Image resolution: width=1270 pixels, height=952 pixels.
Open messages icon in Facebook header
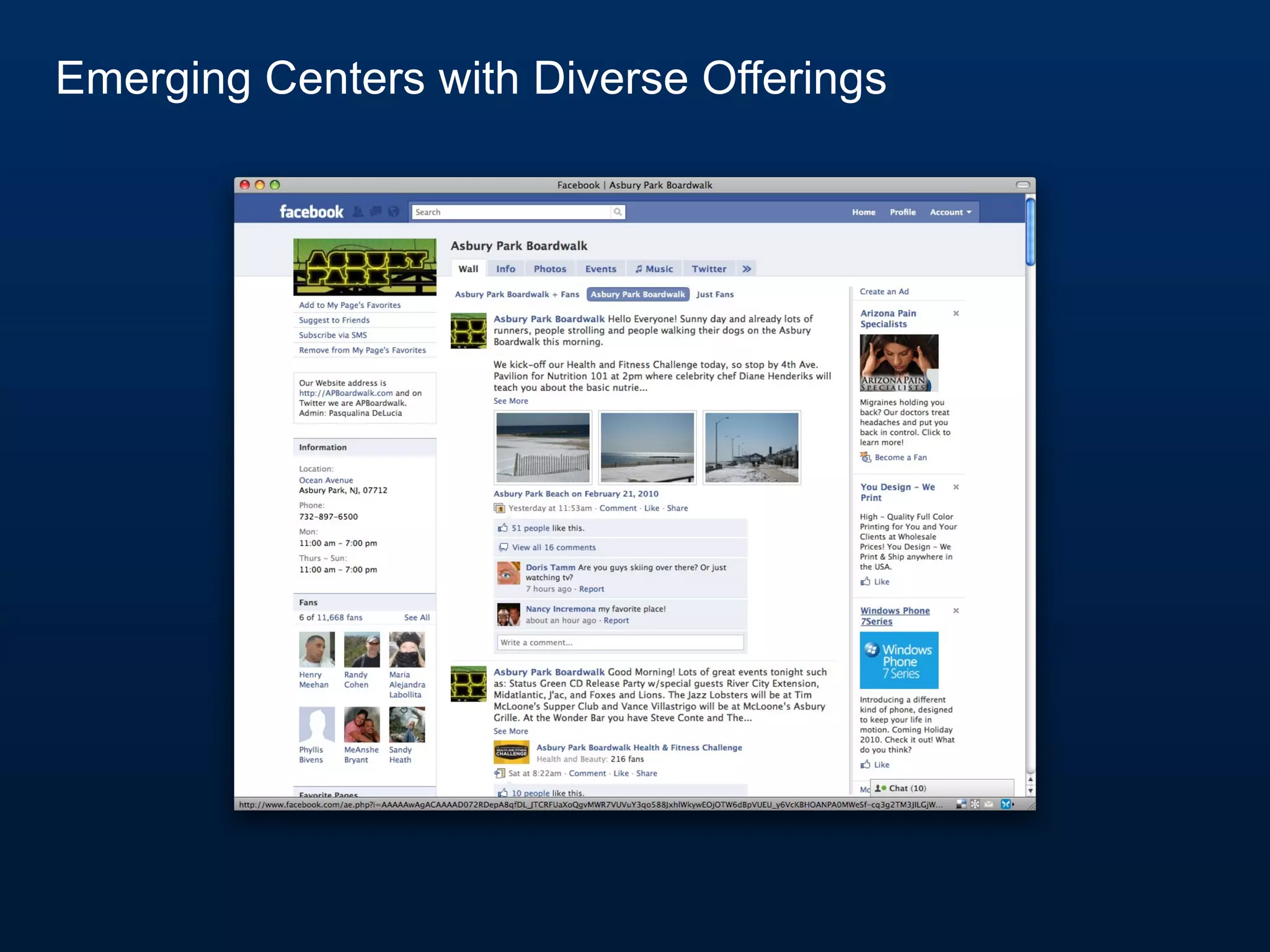coord(376,212)
